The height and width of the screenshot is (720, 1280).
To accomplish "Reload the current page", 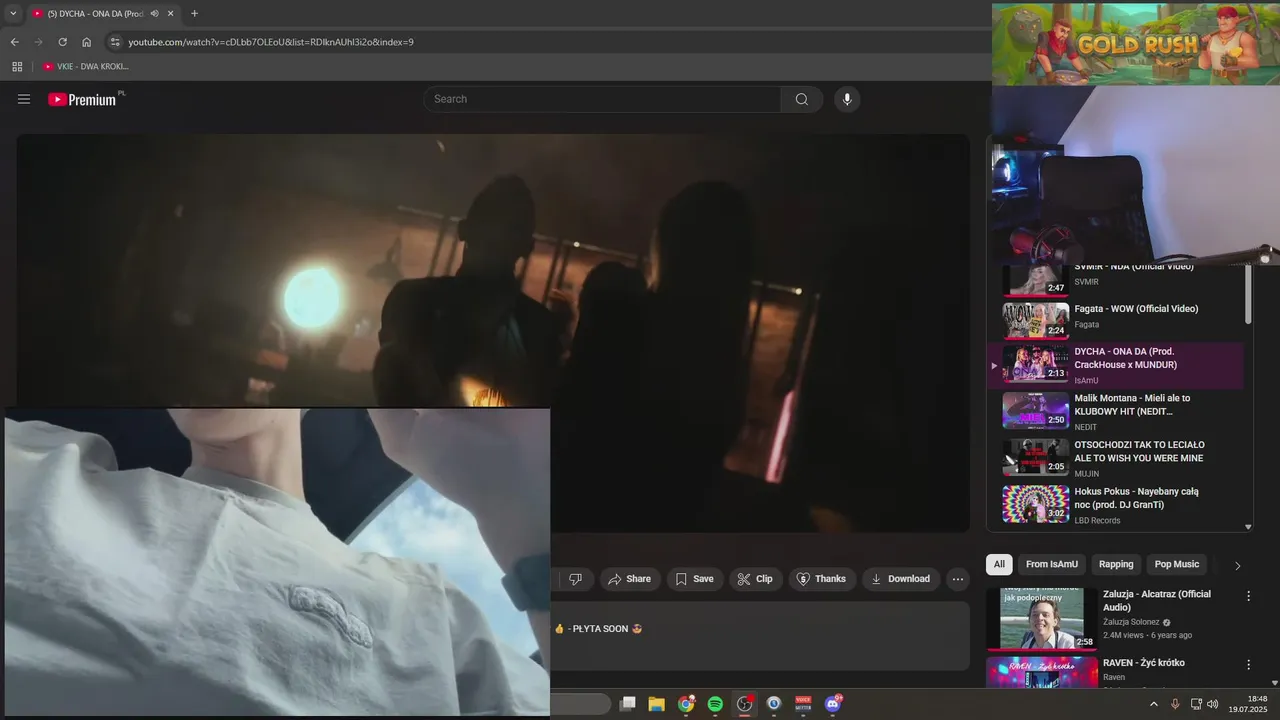I will (x=62, y=42).
